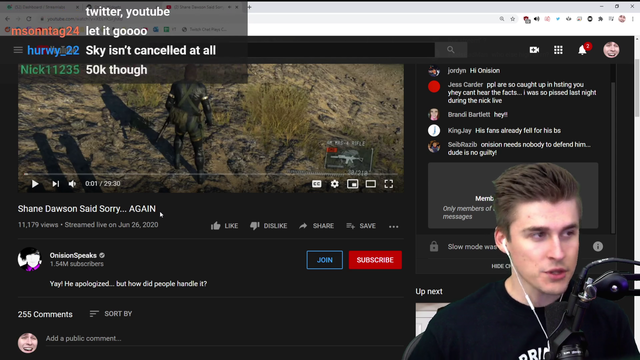Open the live chat slow mode info icon
The image size is (640, 360).
(598, 247)
